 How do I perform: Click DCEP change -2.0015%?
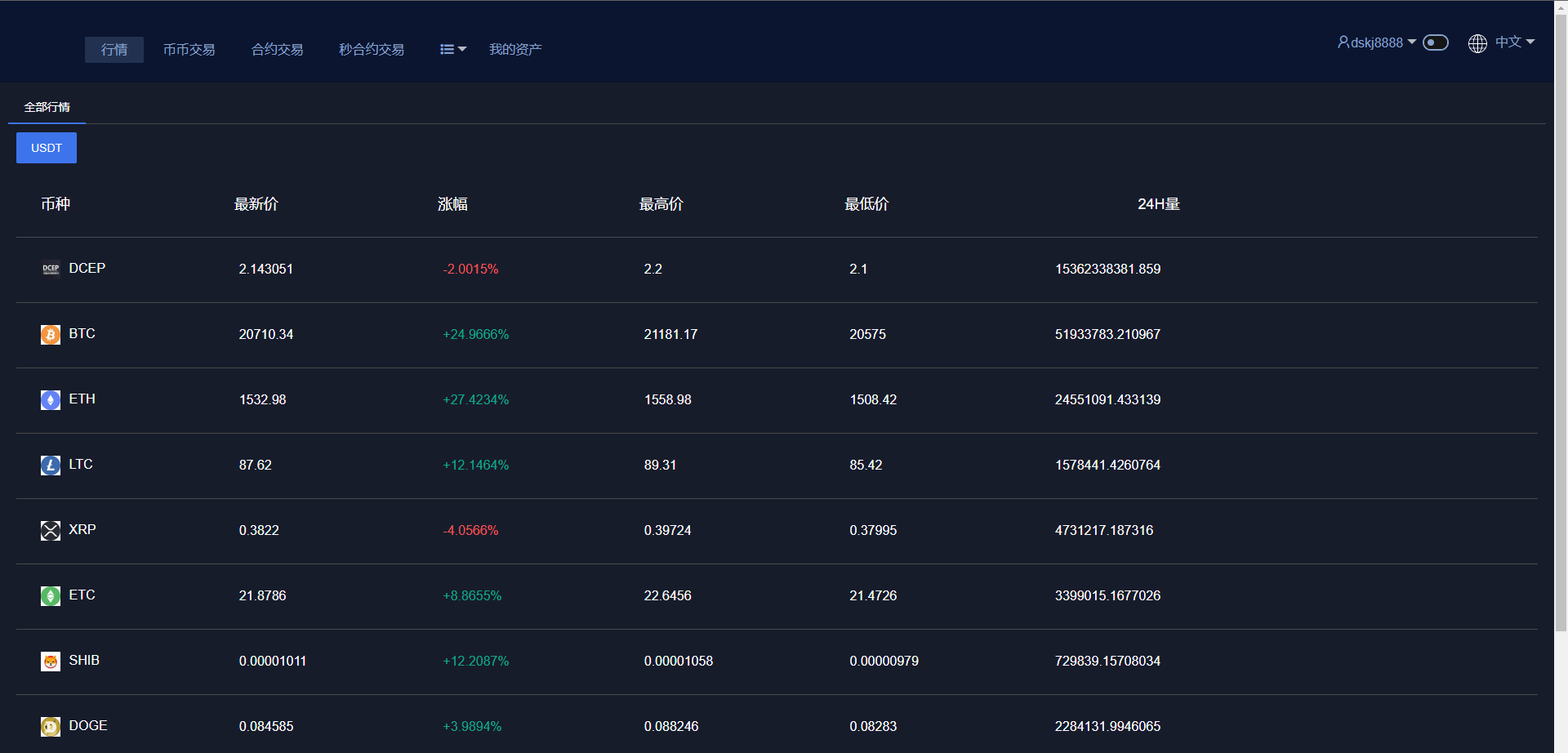470,269
